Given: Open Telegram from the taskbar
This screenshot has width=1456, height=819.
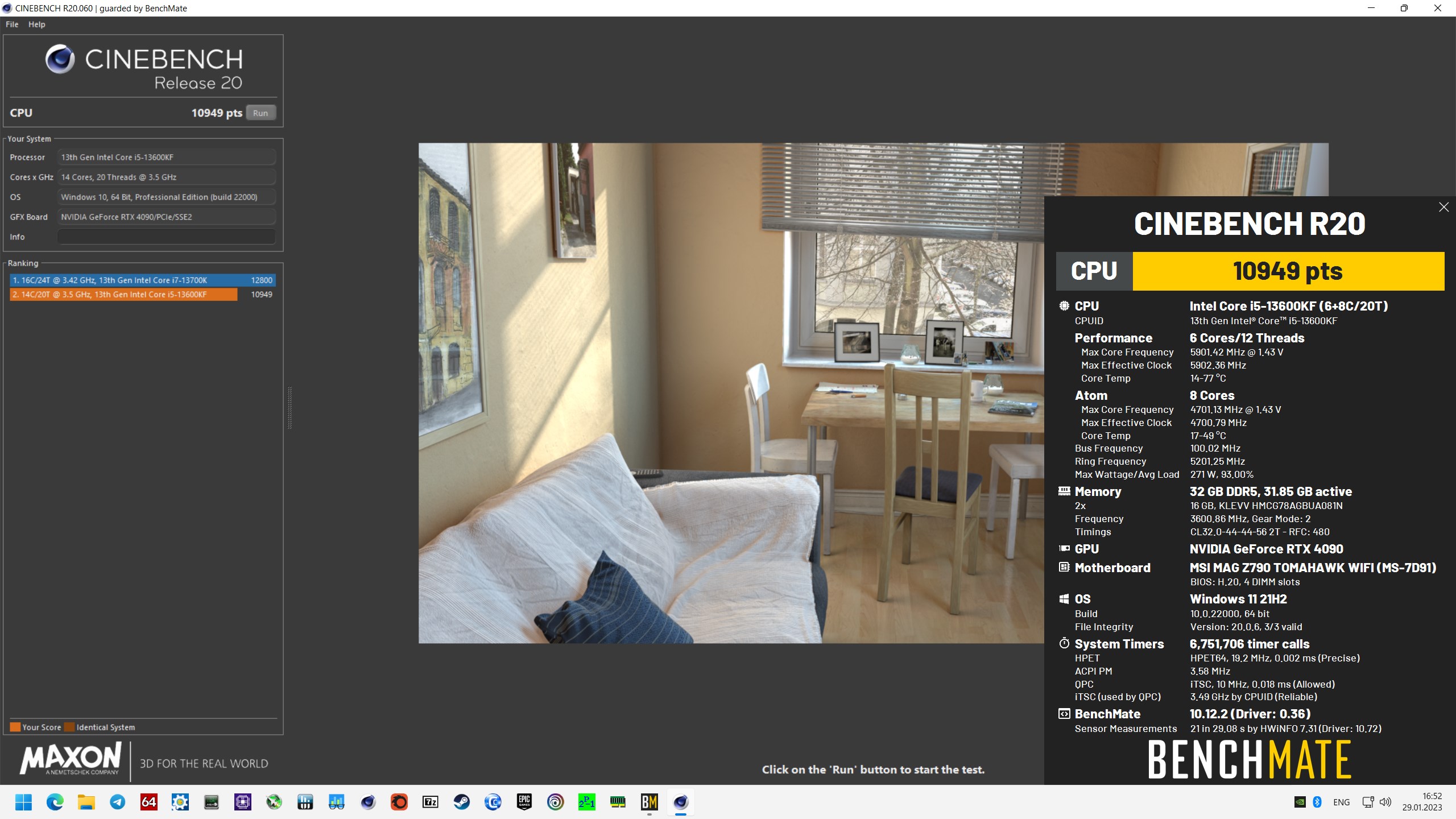Looking at the screenshot, I should [118, 802].
